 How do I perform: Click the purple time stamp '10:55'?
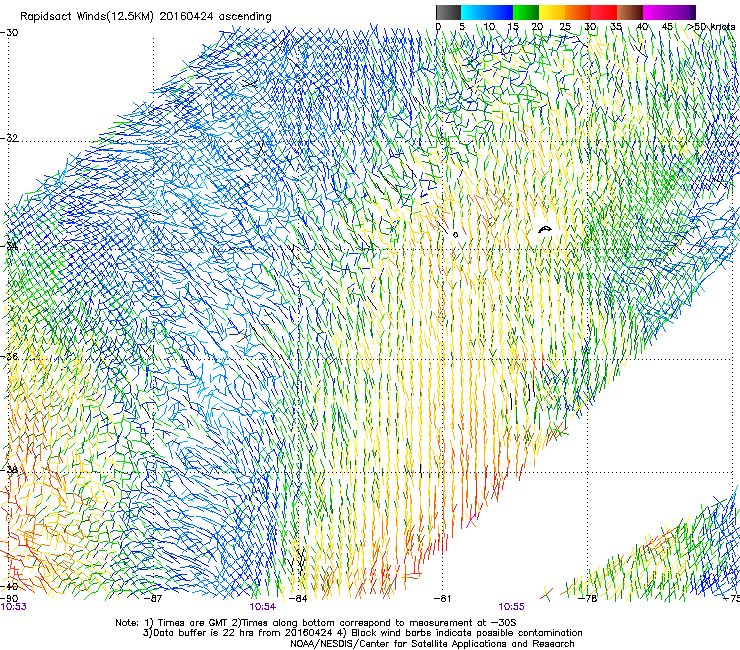tap(512, 607)
